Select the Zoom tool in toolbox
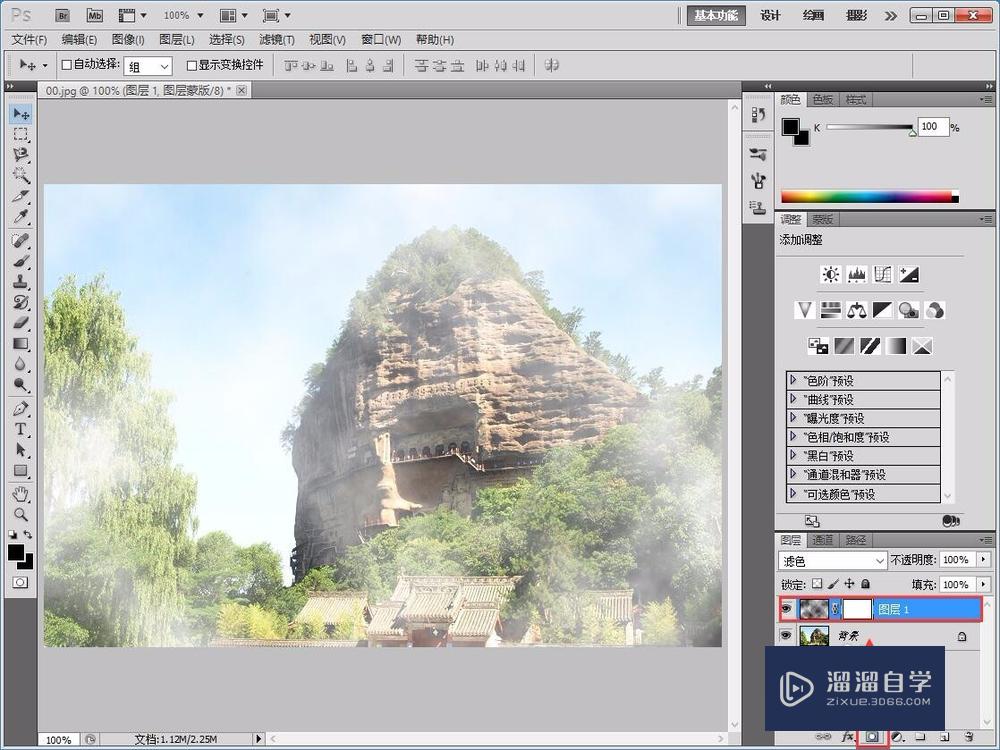This screenshot has width=1000, height=750. pyautogui.click(x=21, y=514)
